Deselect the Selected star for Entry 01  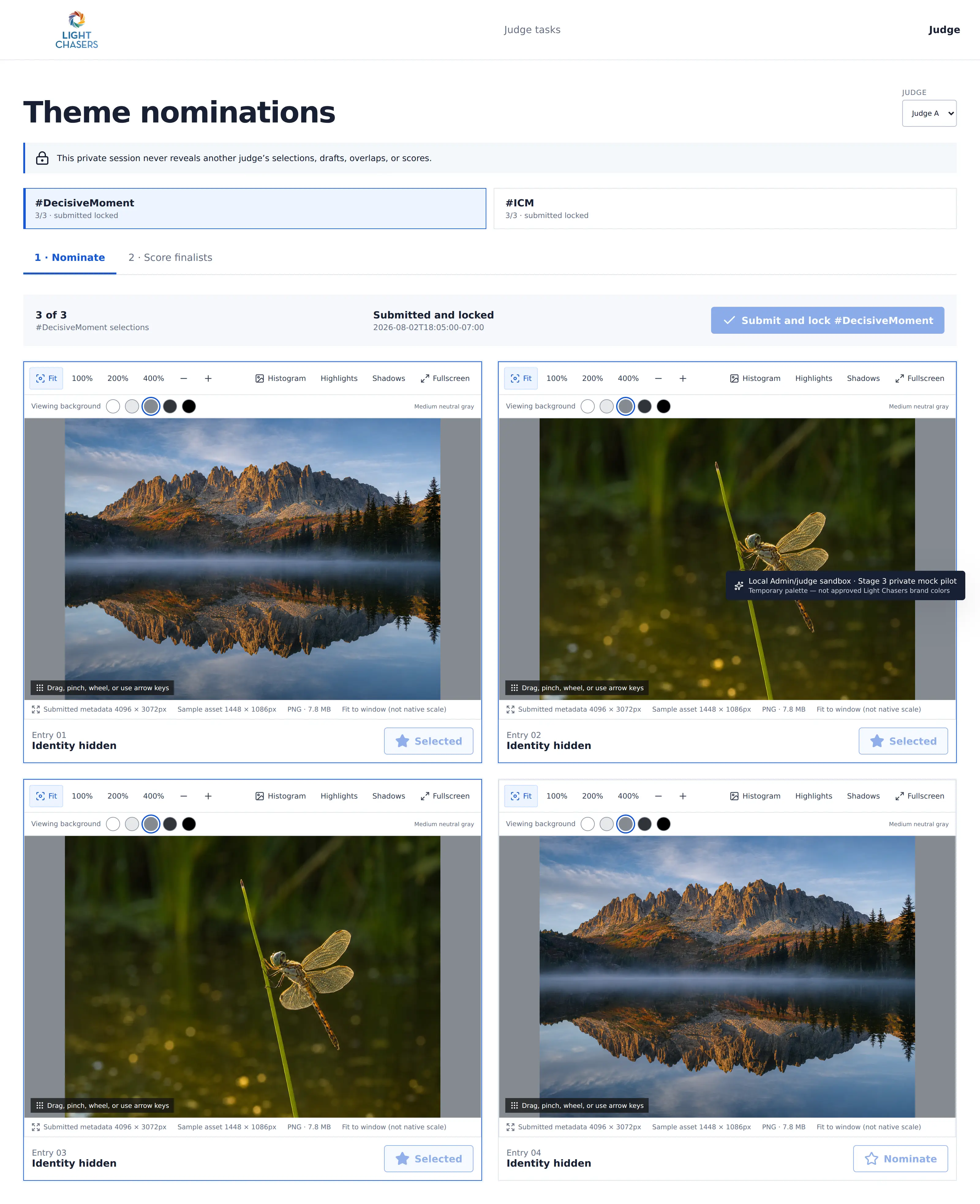(428, 741)
